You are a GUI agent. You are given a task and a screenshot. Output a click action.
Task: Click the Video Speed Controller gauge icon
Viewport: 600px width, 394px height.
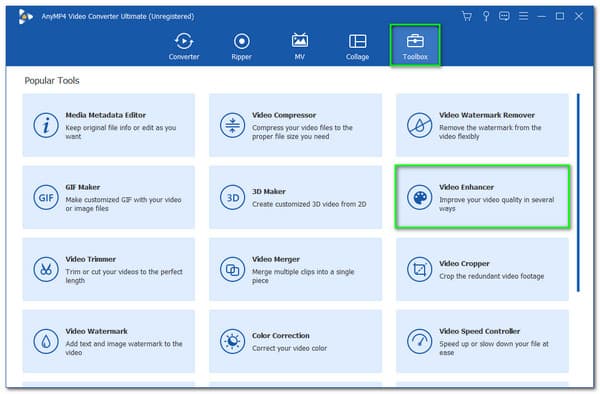tap(419, 341)
